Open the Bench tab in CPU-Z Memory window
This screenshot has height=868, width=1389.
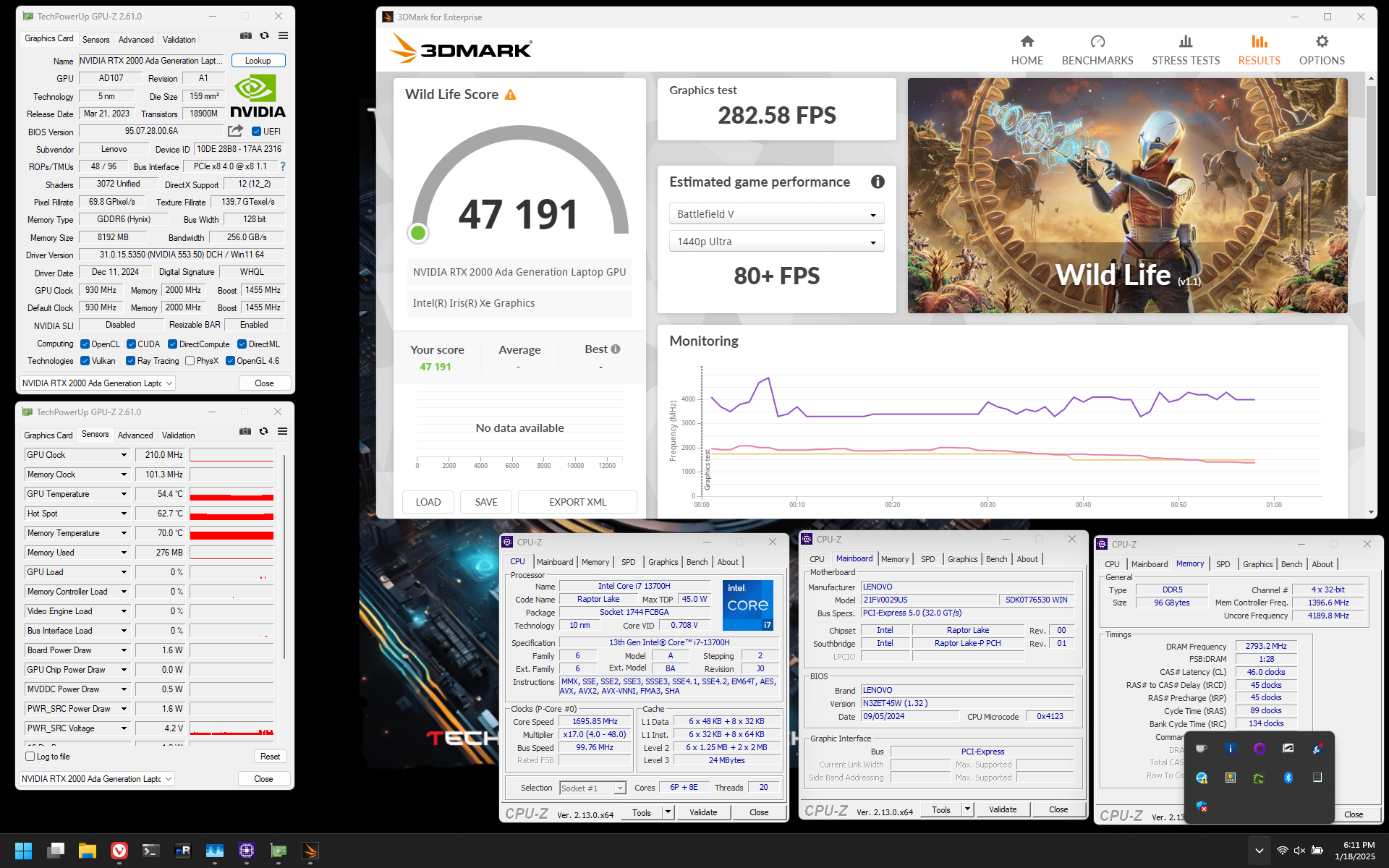click(x=1291, y=564)
